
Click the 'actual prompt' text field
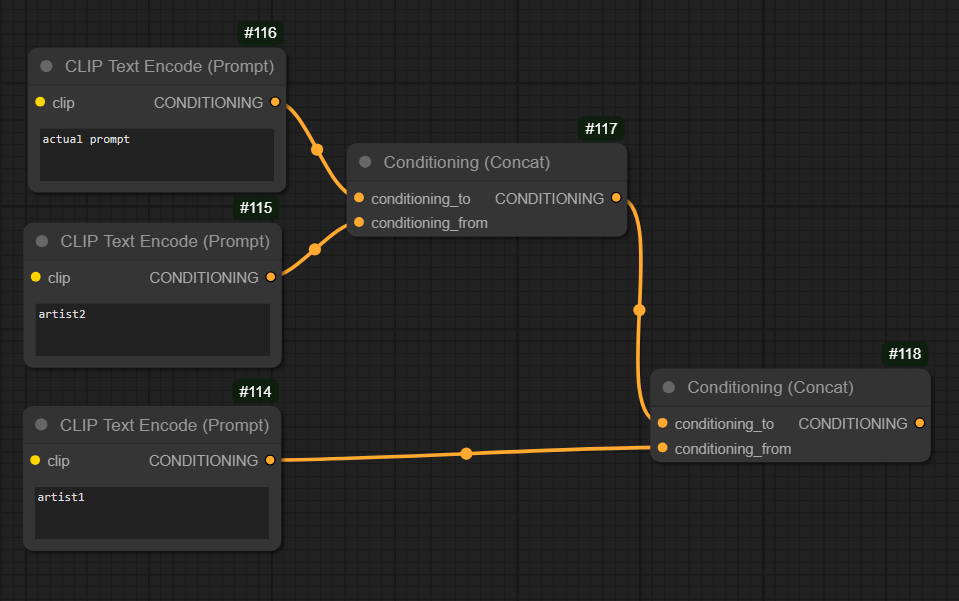click(157, 155)
